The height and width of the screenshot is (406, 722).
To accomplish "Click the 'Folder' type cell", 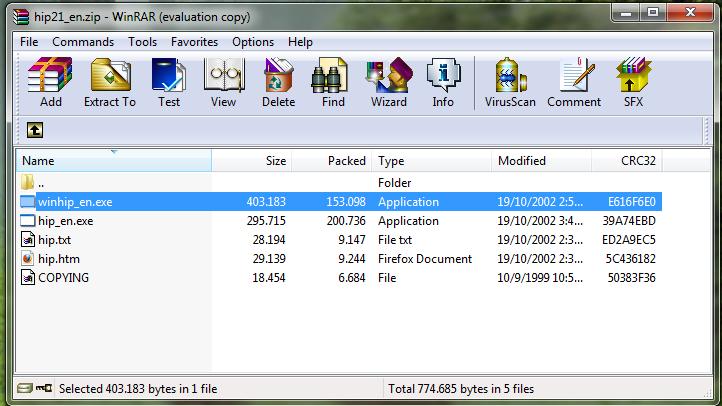I will tap(395, 183).
